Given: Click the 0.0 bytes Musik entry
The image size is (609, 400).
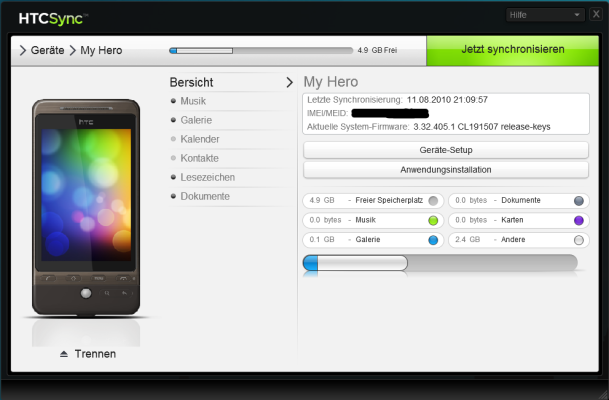Looking at the screenshot, I should click(x=373, y=220).
